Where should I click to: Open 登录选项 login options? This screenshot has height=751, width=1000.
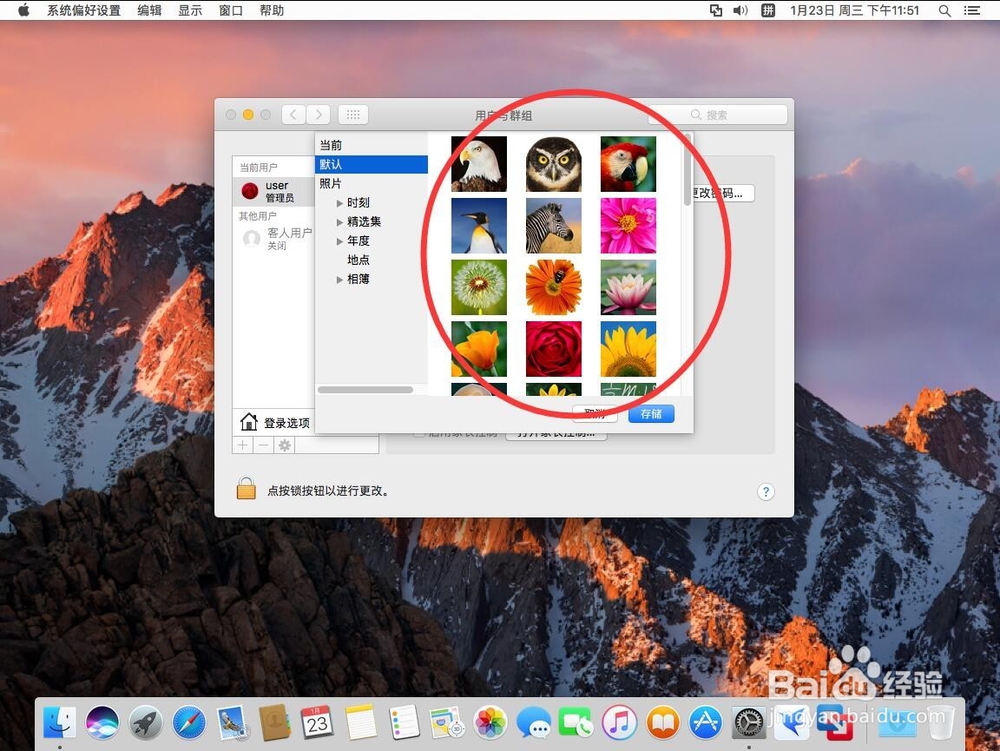coord(275,422)
